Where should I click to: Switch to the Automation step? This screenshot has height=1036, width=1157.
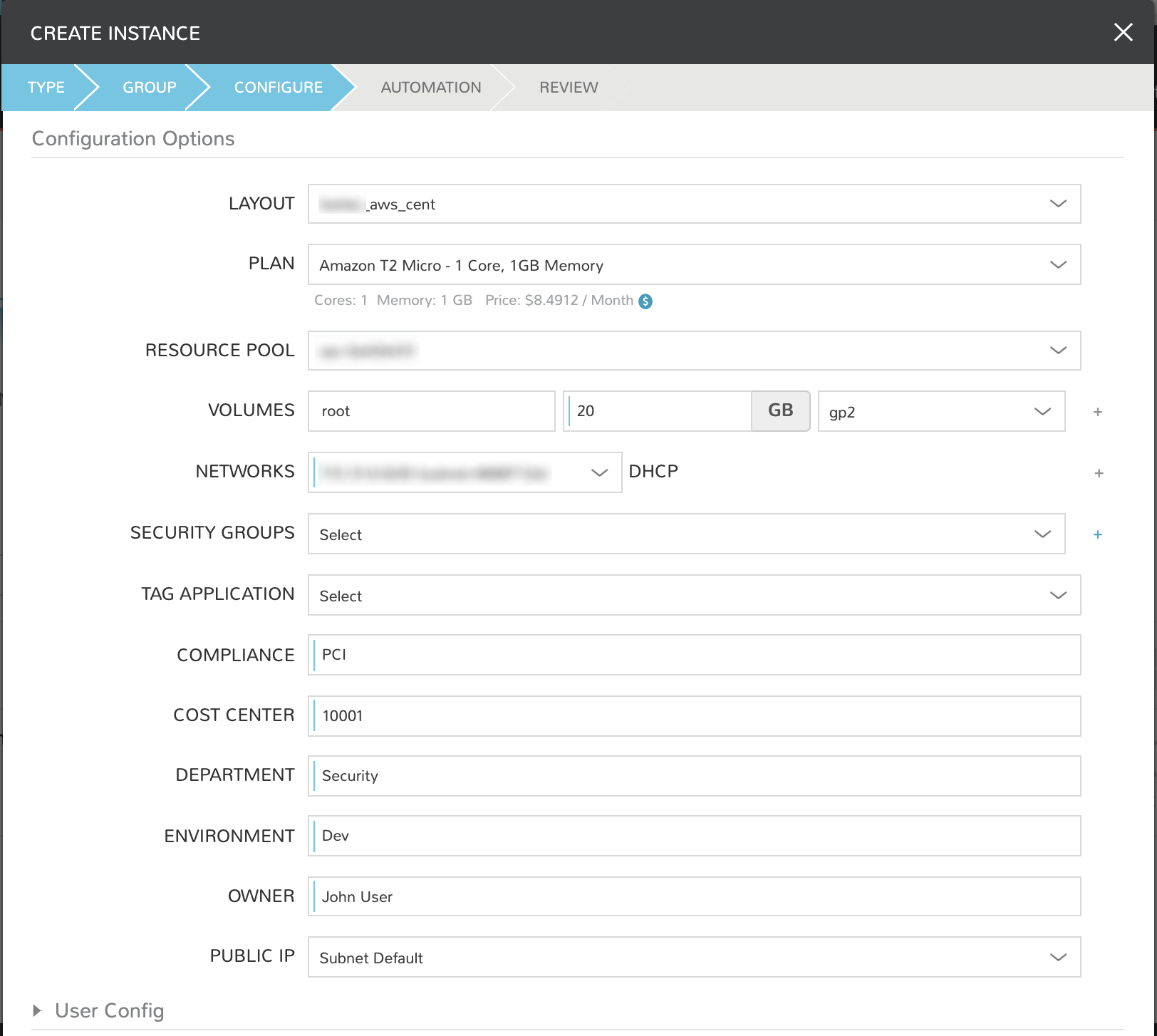[x=430, y=87]
